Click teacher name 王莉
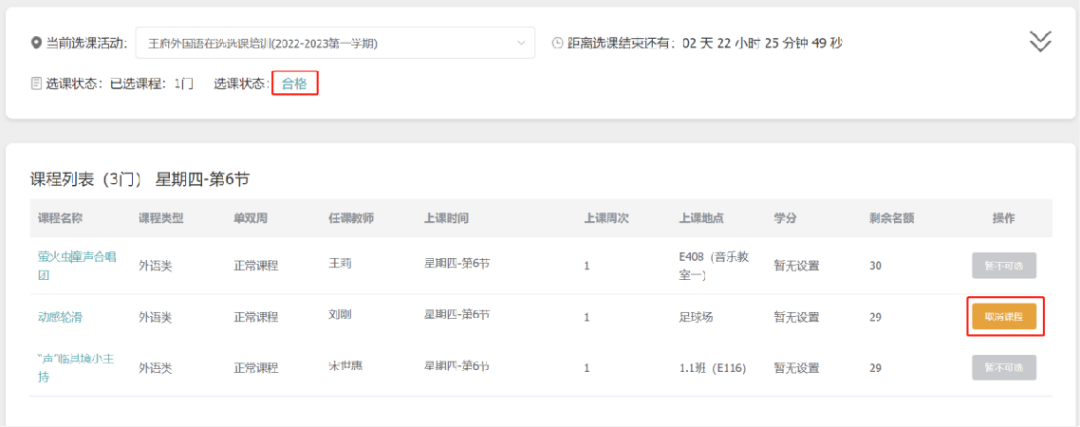 click(340, 262)
